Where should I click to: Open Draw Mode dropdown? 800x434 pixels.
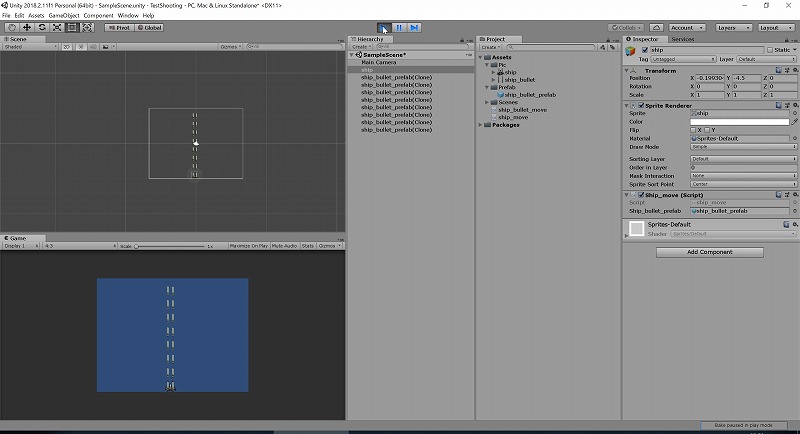tap(743, 147)
